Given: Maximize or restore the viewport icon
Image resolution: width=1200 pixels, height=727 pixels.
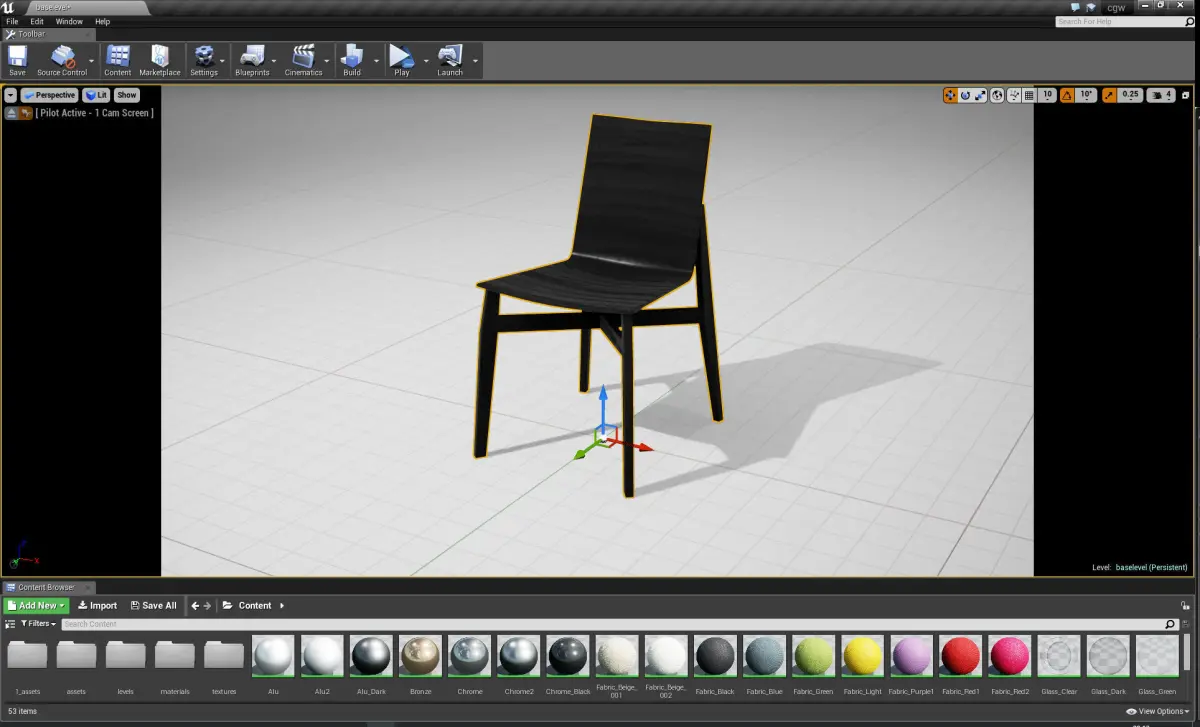Looking at the screenshot, I should click(x=1186, y=95).
